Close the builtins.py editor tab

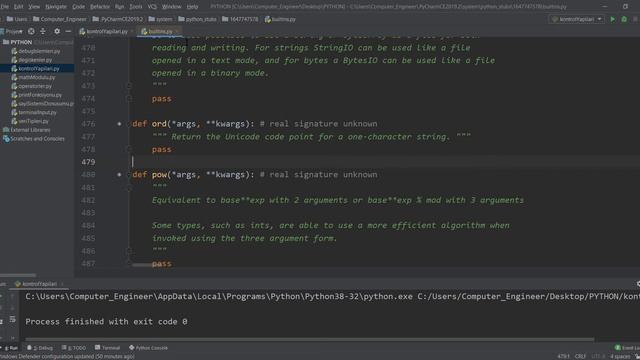(177, 31)
